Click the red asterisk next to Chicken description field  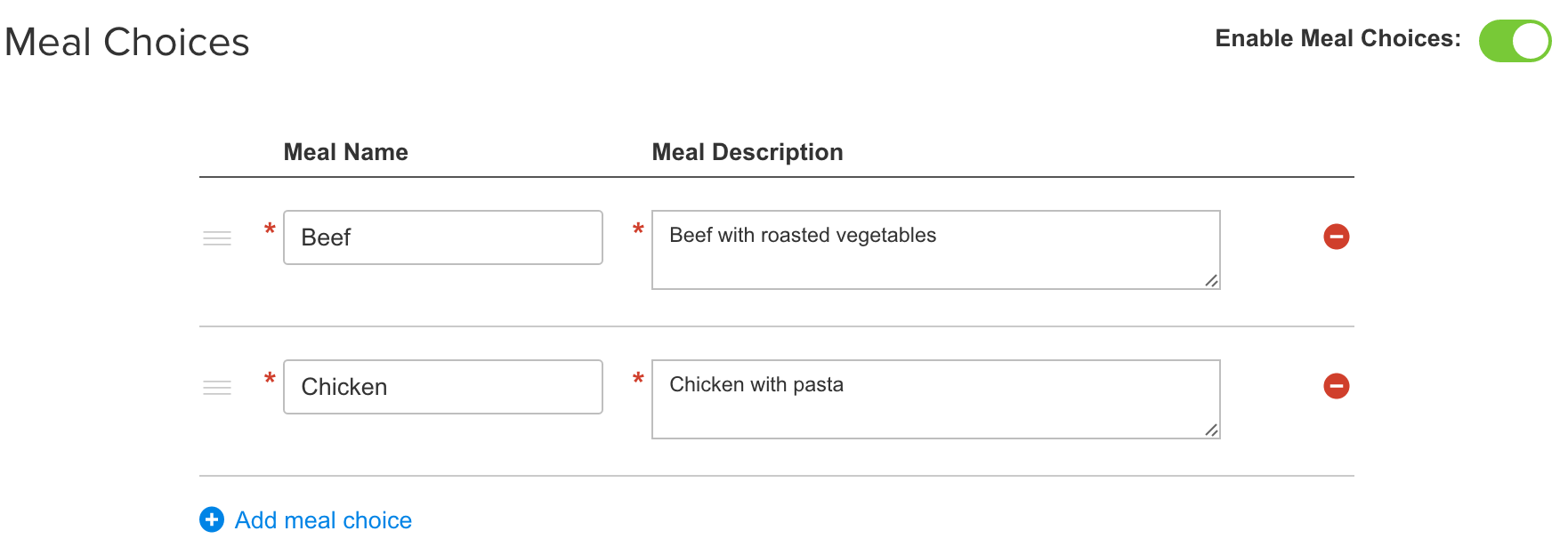point(639,379)
